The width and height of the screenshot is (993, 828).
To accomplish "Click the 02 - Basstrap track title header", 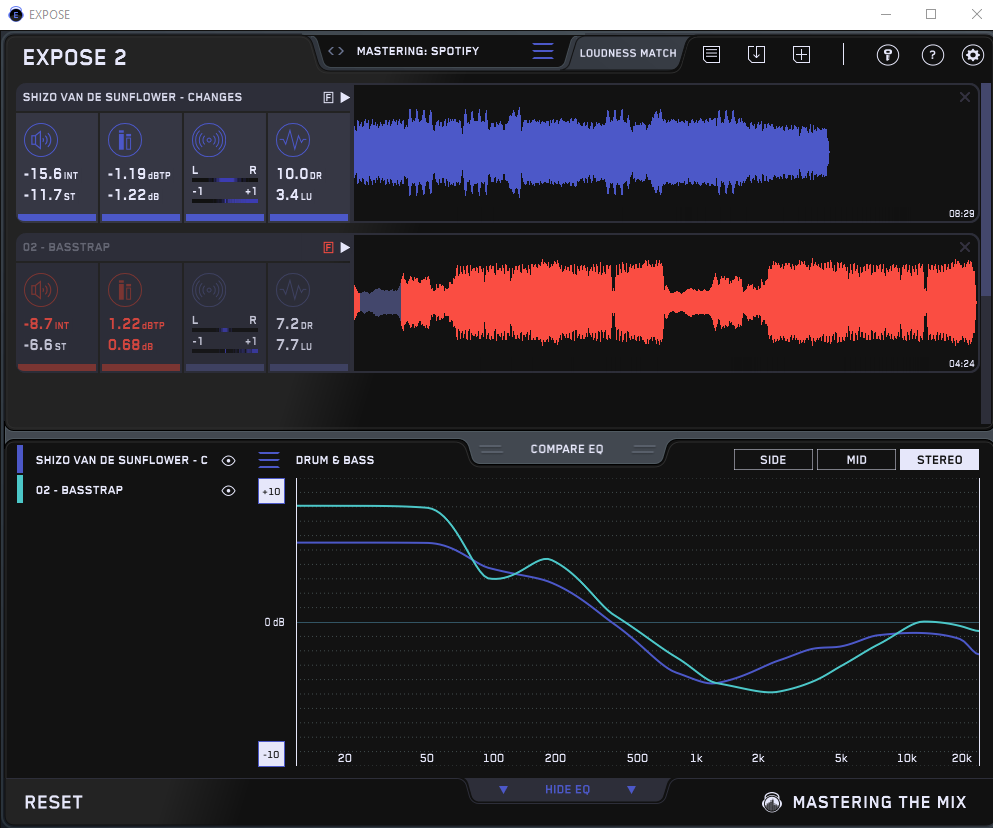I will click(x=66, y=247).
